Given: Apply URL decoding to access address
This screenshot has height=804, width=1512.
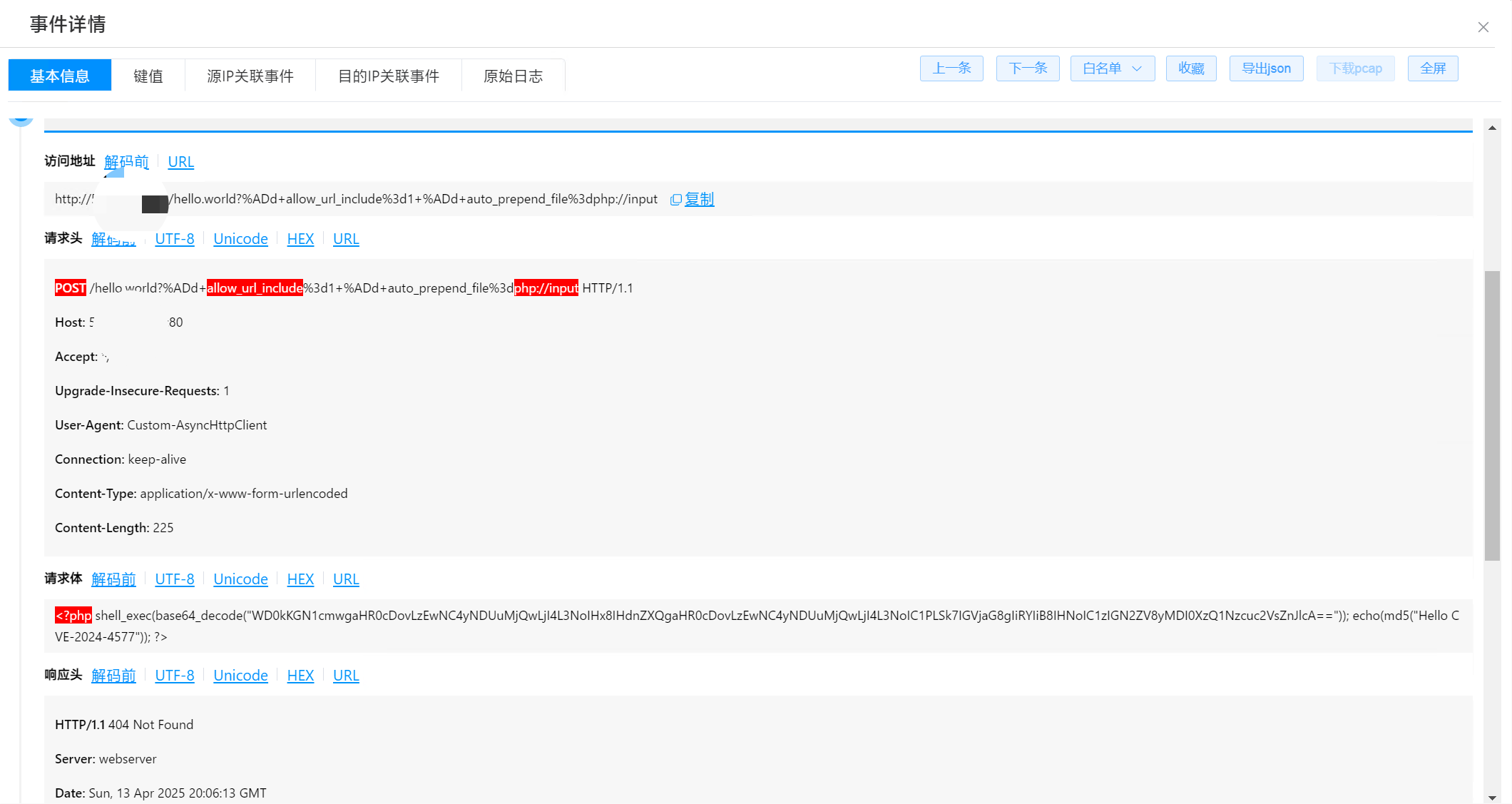Looking at the screenshot, I should click(x=180, y=162).
